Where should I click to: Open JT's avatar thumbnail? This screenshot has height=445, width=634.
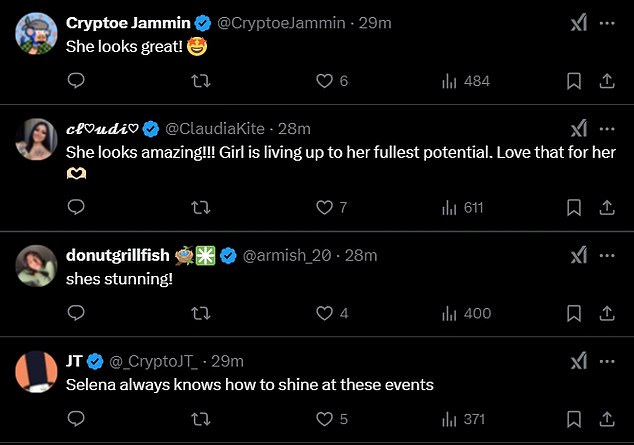[36, 371]
